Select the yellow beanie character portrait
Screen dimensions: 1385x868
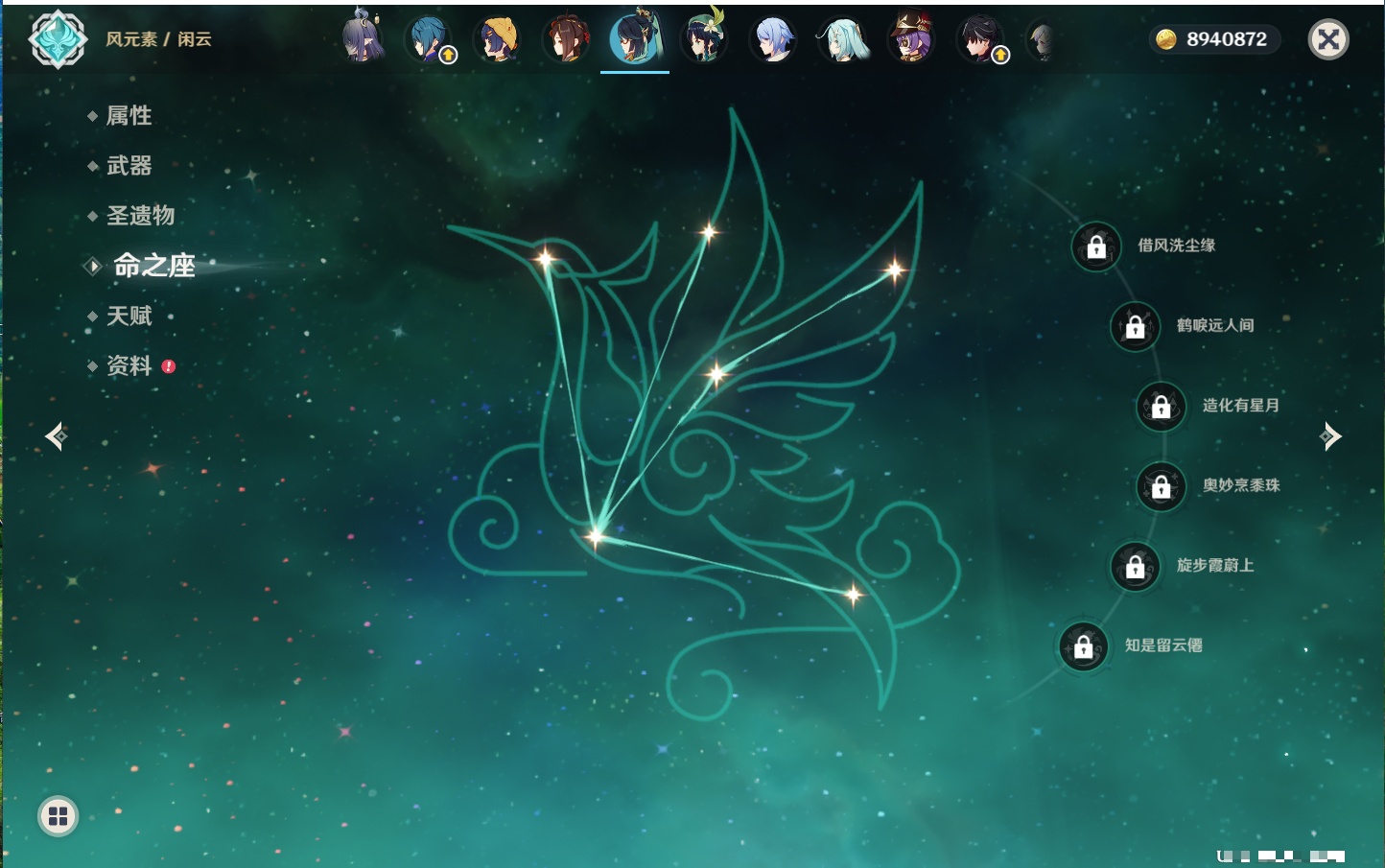click(497, 39)
